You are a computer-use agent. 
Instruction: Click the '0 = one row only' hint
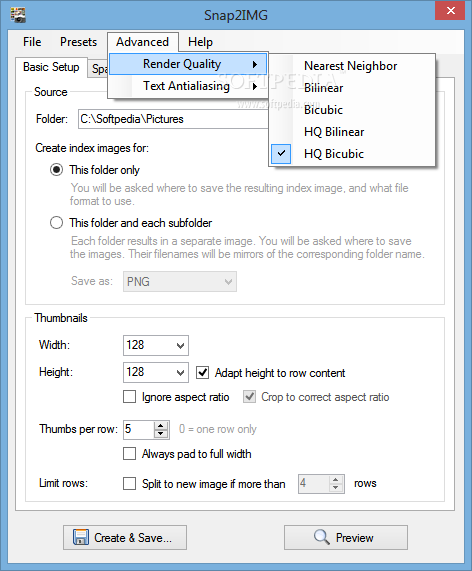[217, 429]
